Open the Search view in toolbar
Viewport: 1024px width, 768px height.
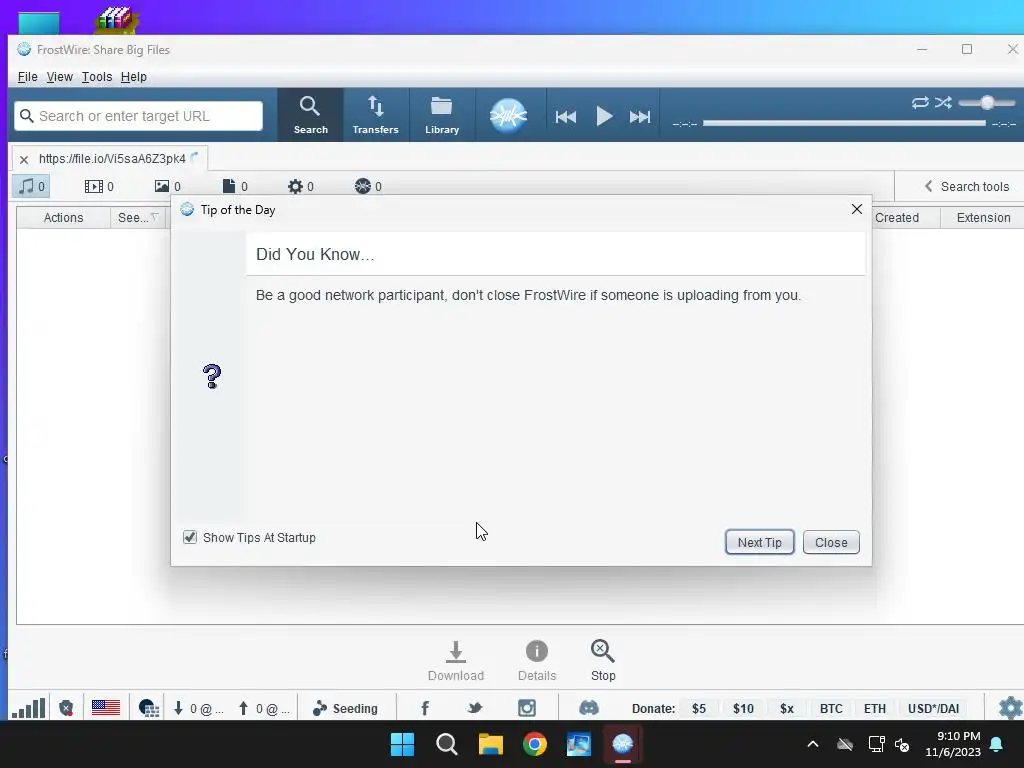(x=310, y=115)
